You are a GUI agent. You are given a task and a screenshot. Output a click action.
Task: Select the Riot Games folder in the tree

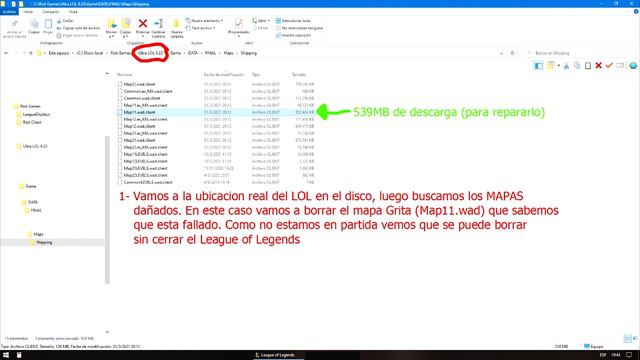point(30,107)
